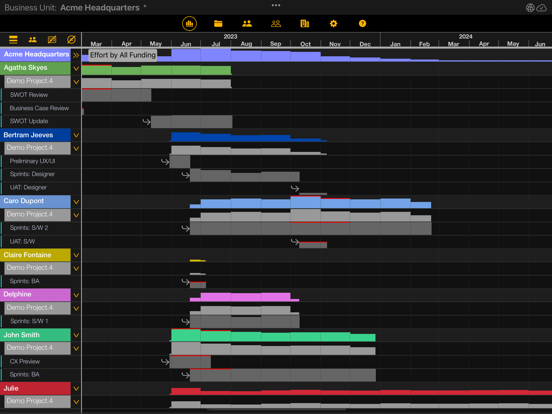552x414 pixels.
Task: Click the double chevron beside Acme Headquarters
Action: [76, 55]
